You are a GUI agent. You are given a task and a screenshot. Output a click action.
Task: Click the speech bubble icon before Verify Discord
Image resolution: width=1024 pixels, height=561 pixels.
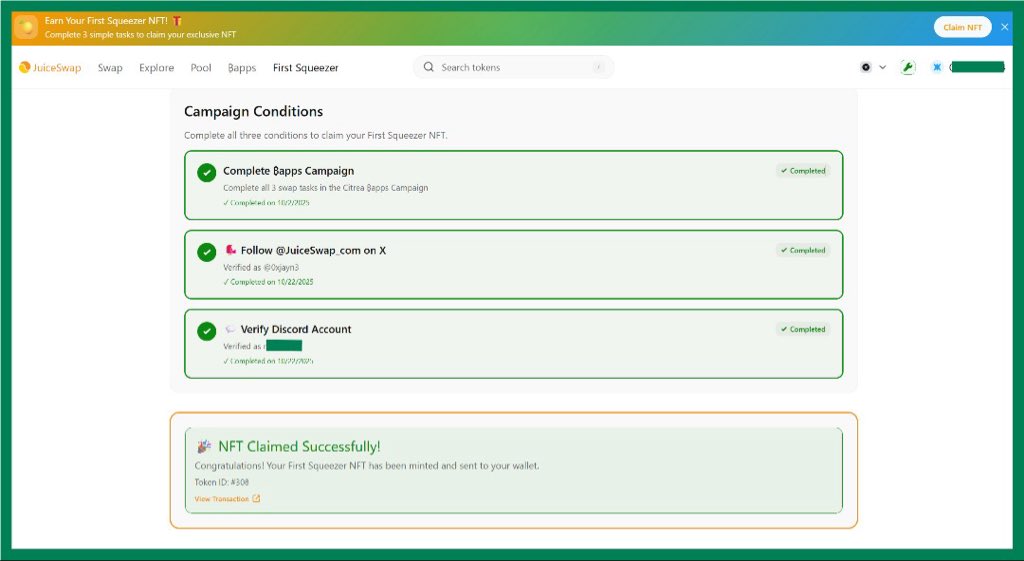230,329
